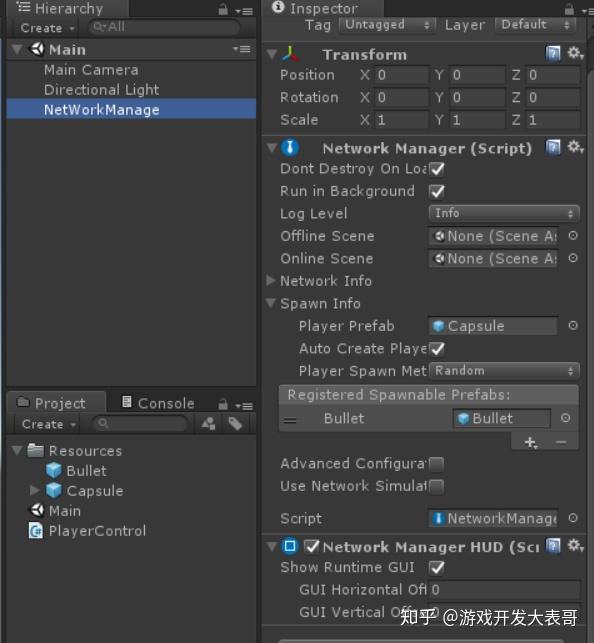Toggle Auto Create Player checkbox
The image size is (594, 643).
pos(437,349)
